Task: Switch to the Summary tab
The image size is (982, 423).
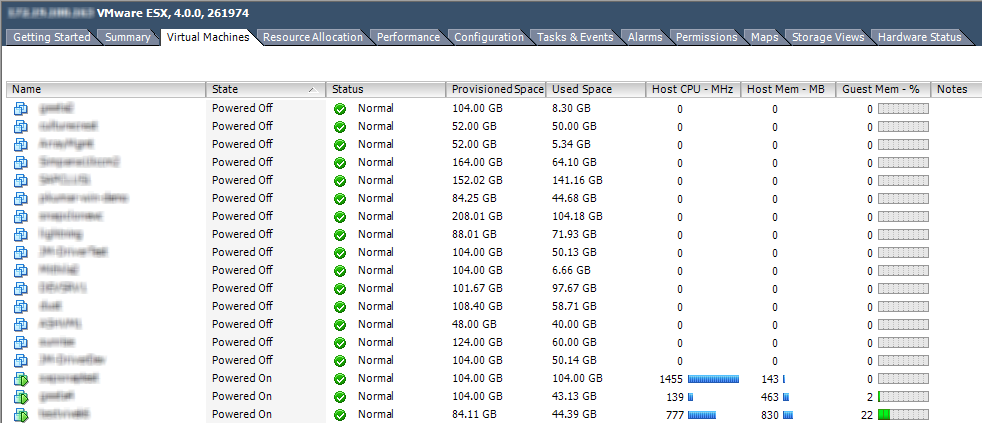Action: (127, 37)
